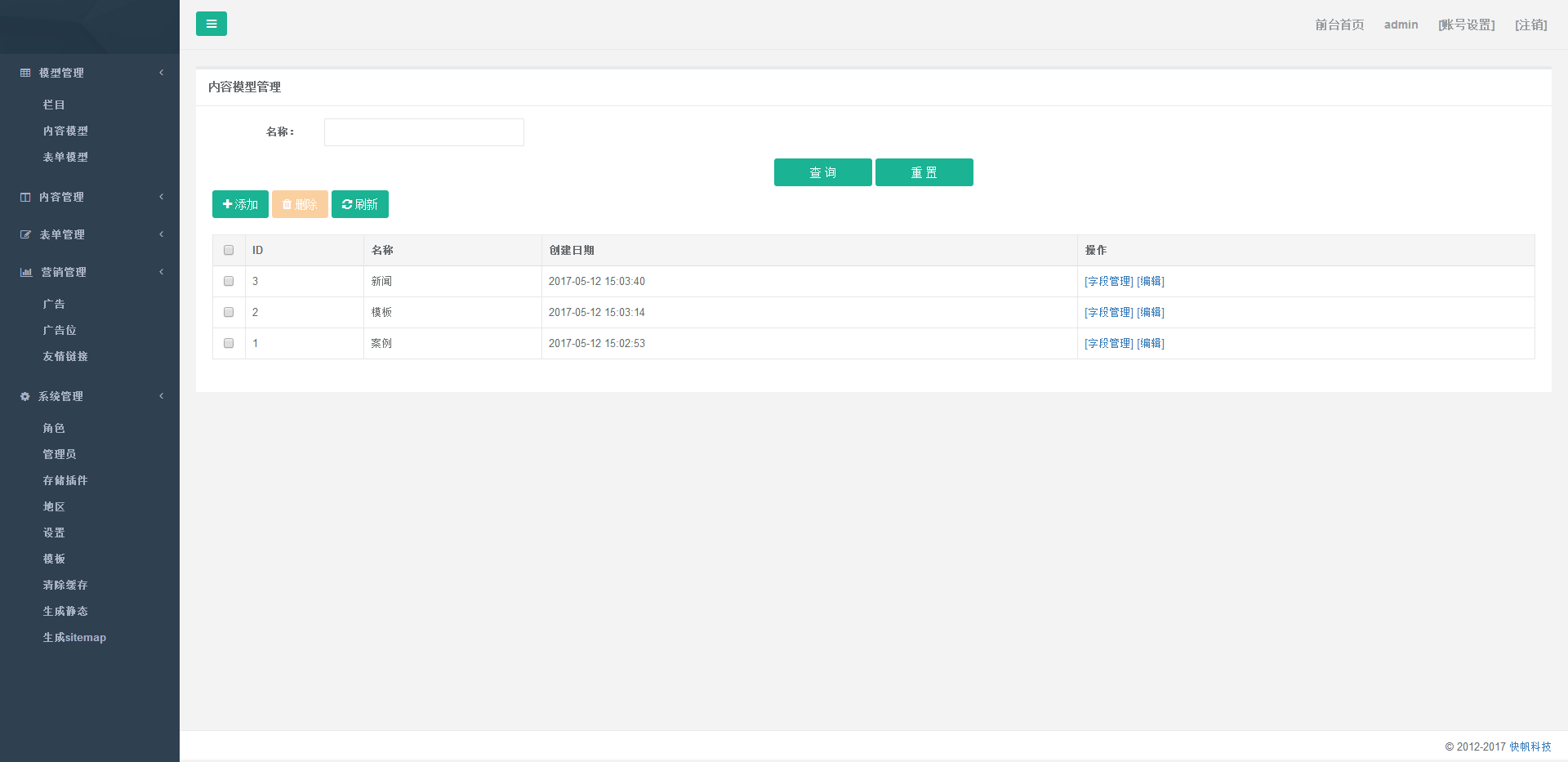This screenshot has height=762, width=1568.
Task: Click the 查询 search button
Action: (822, 172)
